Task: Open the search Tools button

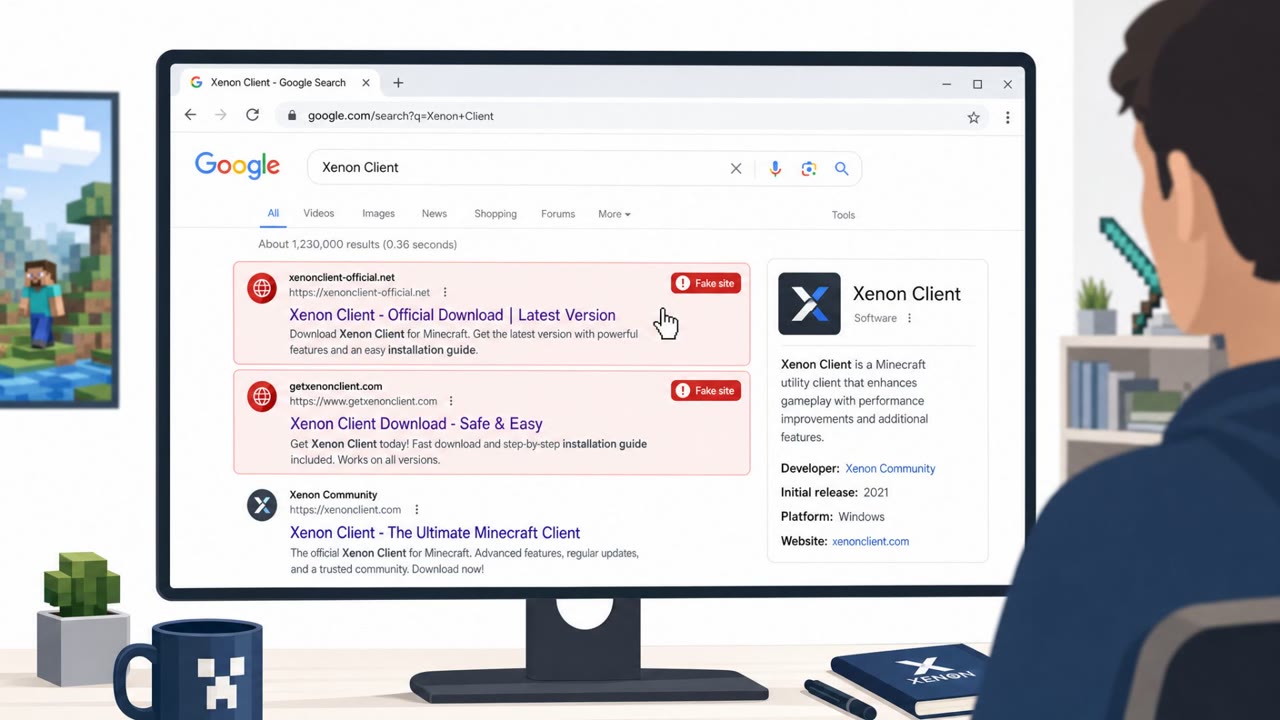Action: click(x=843, y=215)
